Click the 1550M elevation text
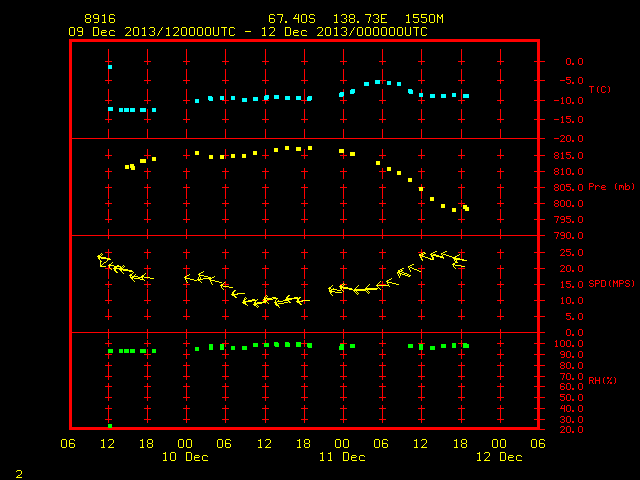The image size is (640, 480). coord(424,19)
